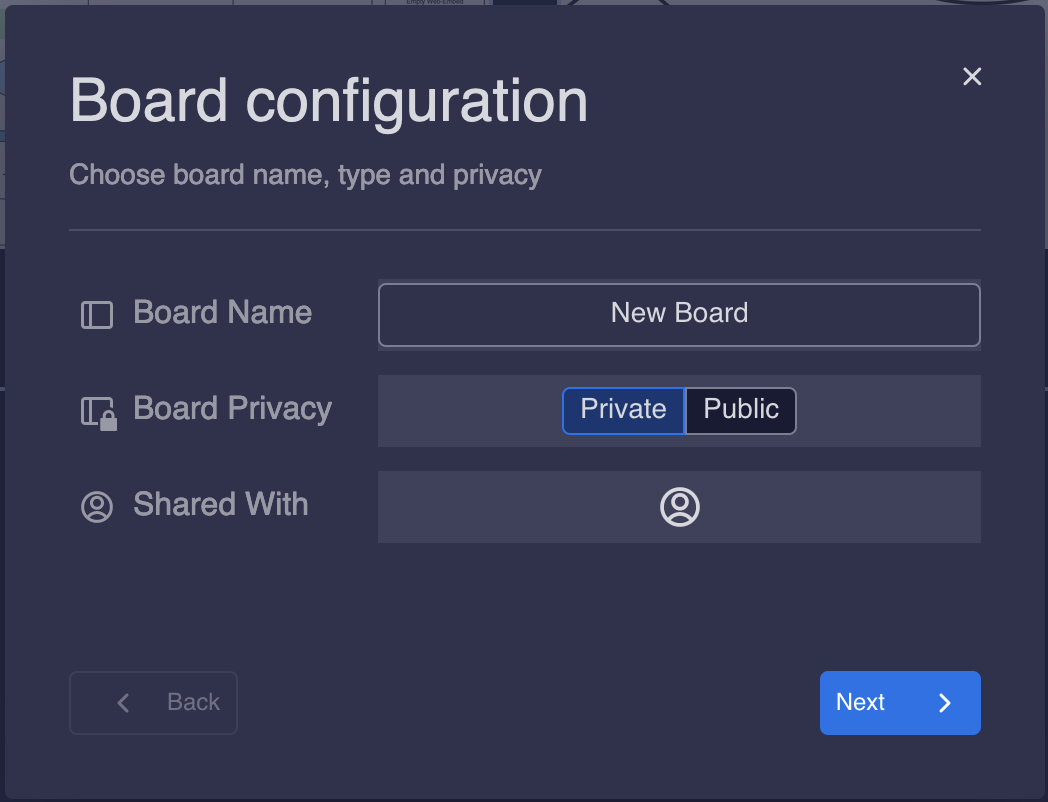Open the share-with user picker avatar icon
This screenshot has width=1048, height=802.
[x=679, y=507]
